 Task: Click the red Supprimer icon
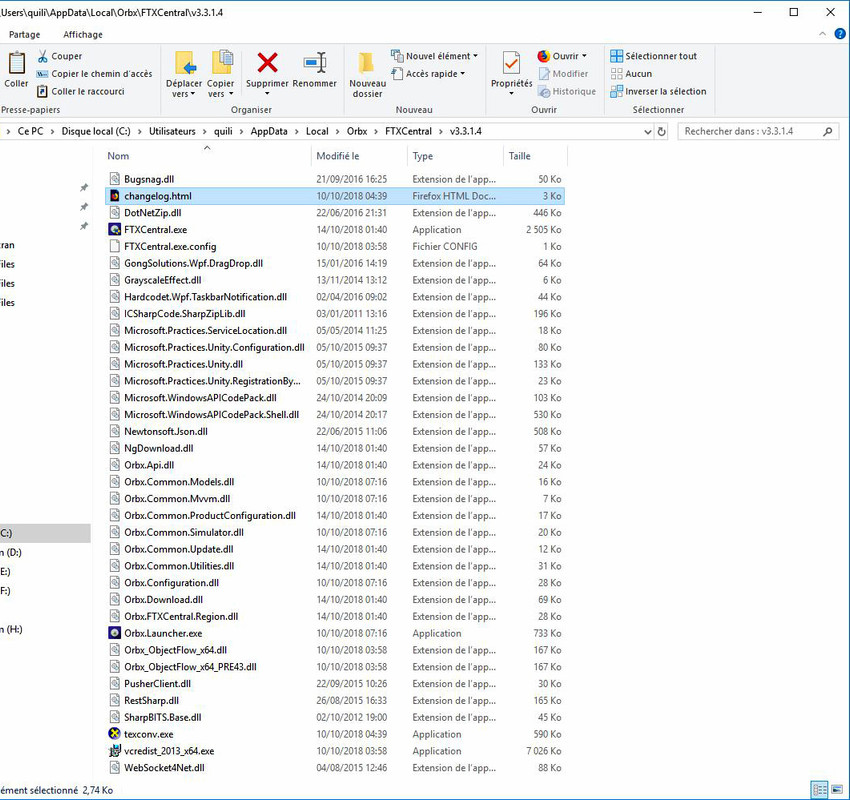click(x=267, y=63)
